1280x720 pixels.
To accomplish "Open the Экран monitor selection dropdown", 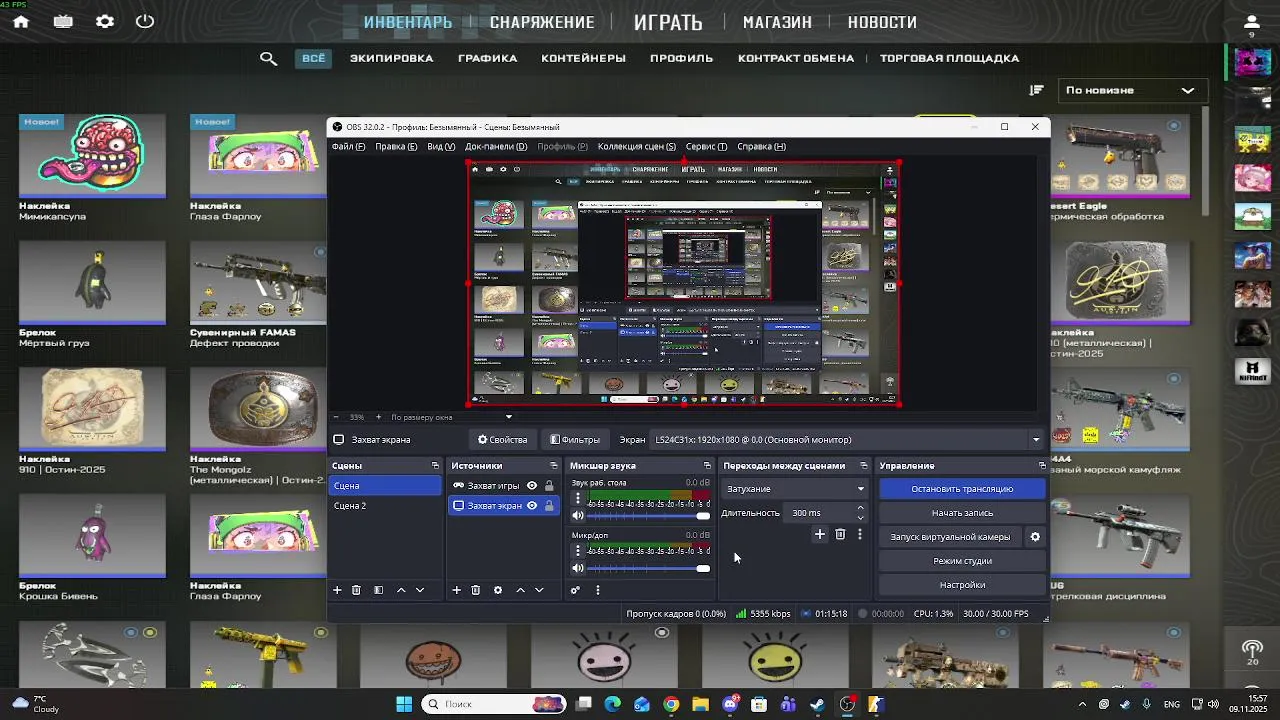I will 846,440.
